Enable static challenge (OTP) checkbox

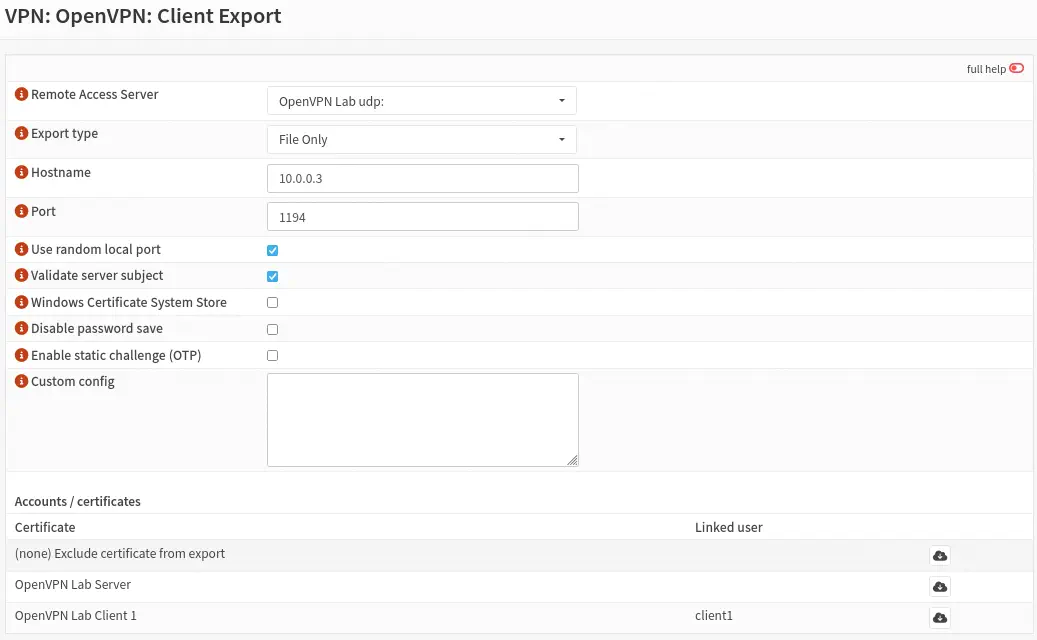(272, 355)
